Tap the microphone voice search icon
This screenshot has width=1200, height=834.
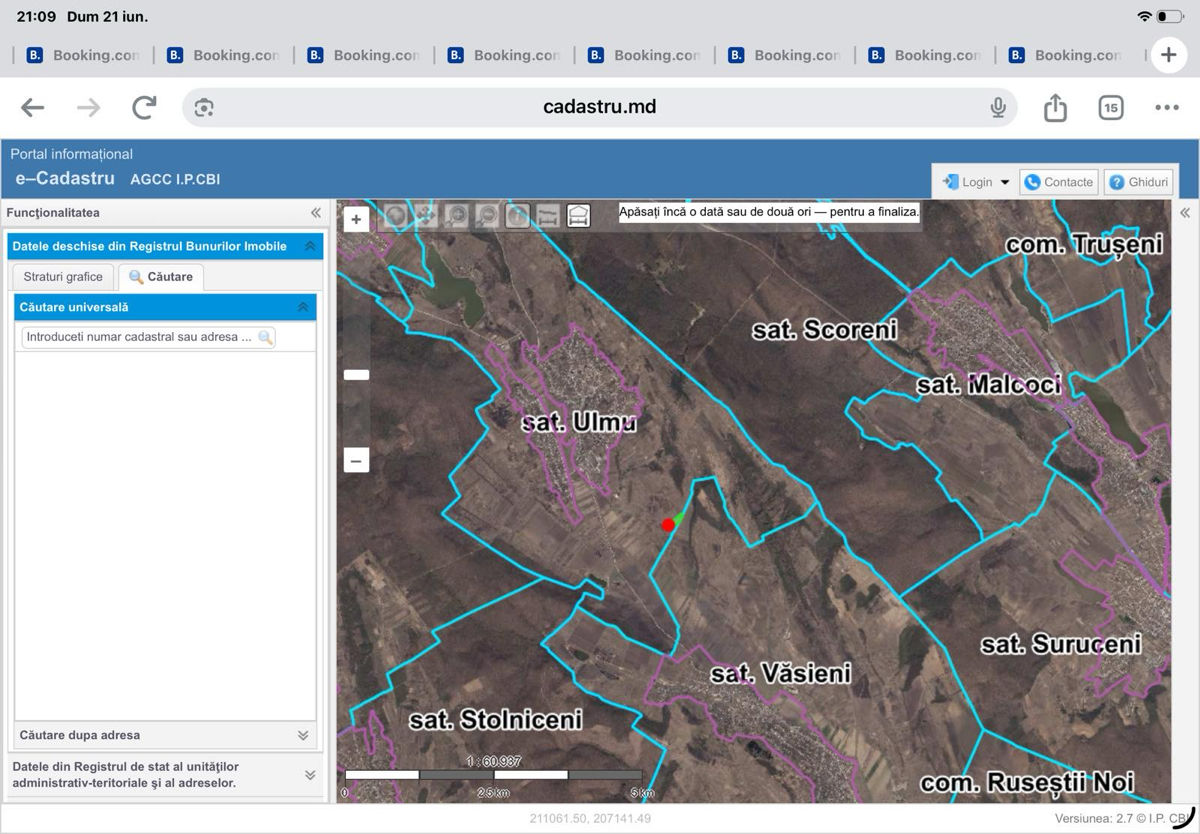[x=997, y=108]
